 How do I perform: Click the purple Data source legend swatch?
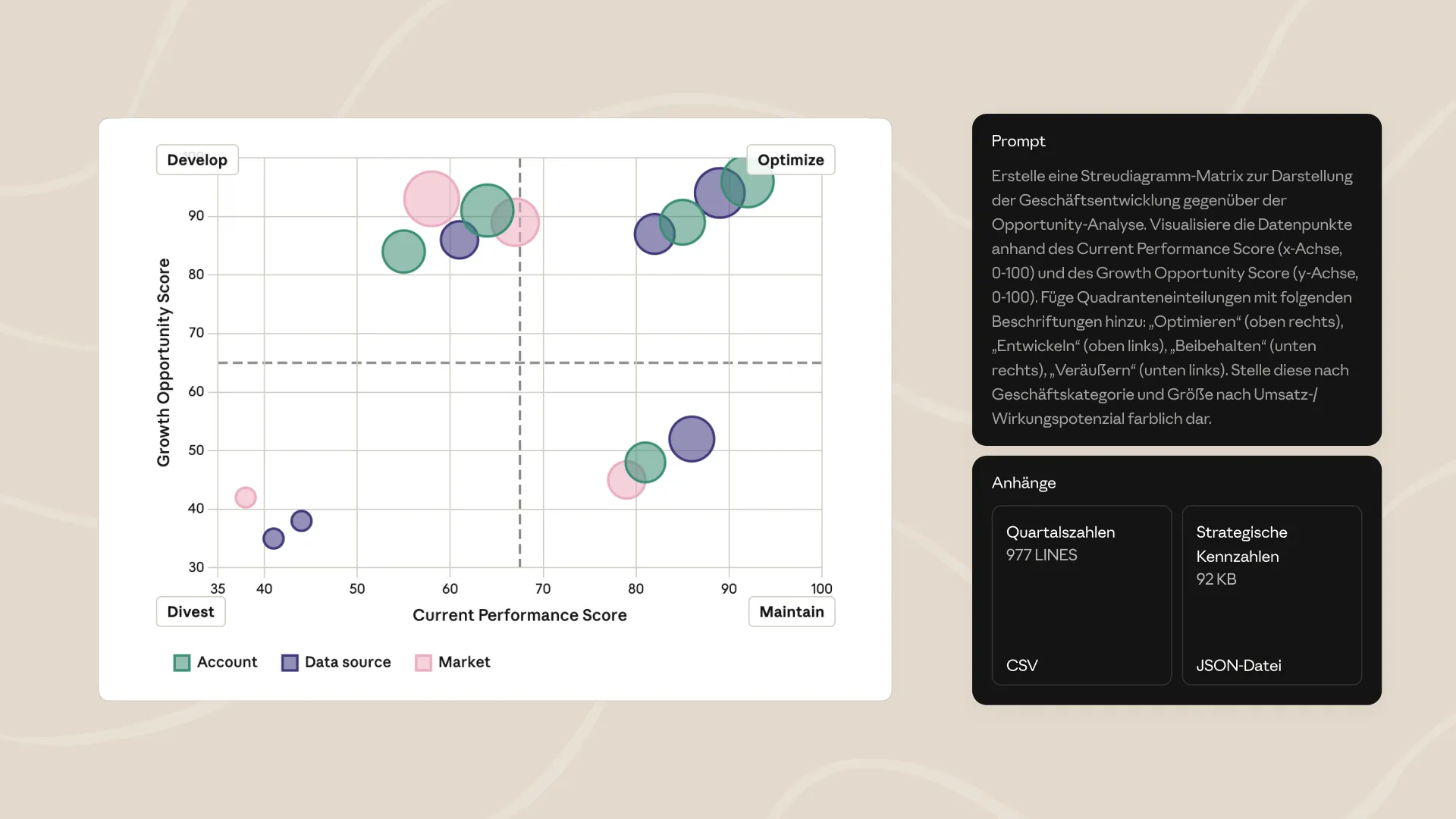point(290,663)
